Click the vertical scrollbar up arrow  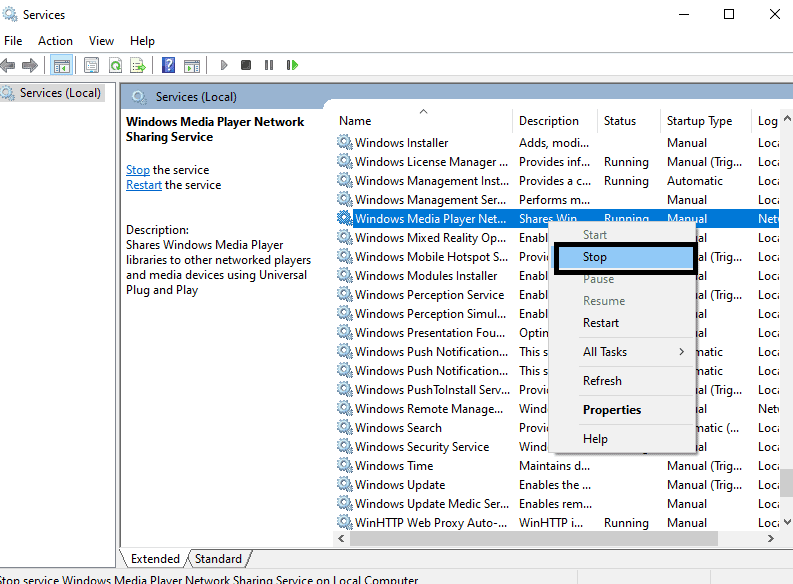[787, 118]
